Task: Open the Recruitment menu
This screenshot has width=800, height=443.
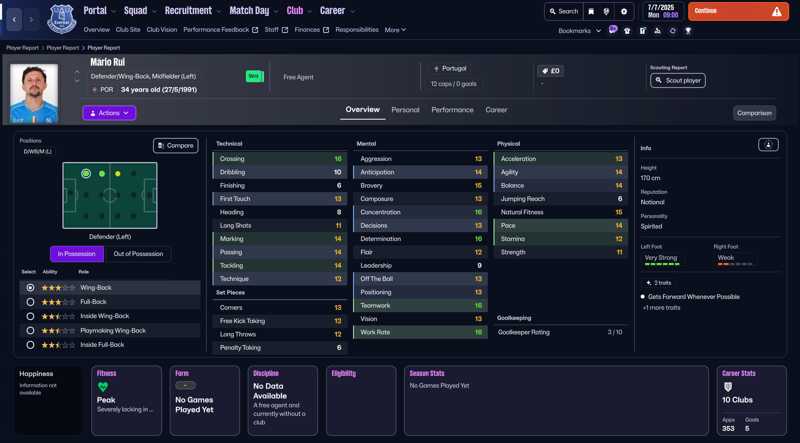Action: click(x=192, y=11)
